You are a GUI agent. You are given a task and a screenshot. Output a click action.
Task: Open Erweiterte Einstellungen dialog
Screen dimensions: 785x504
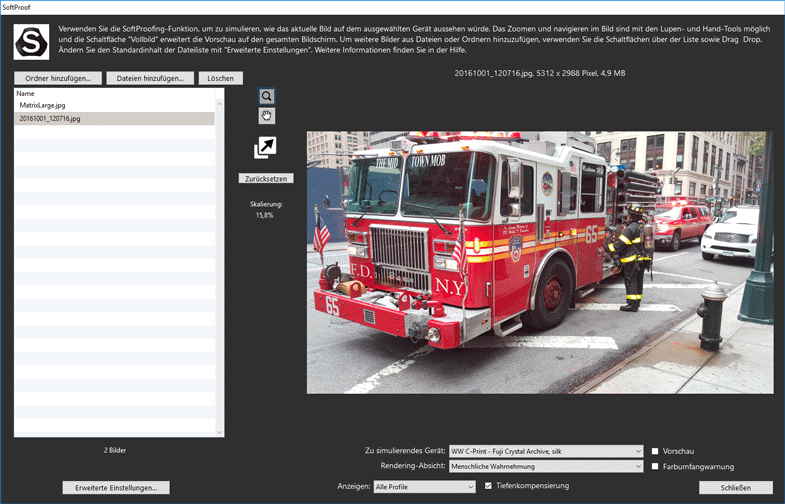[x=116, y=487]
